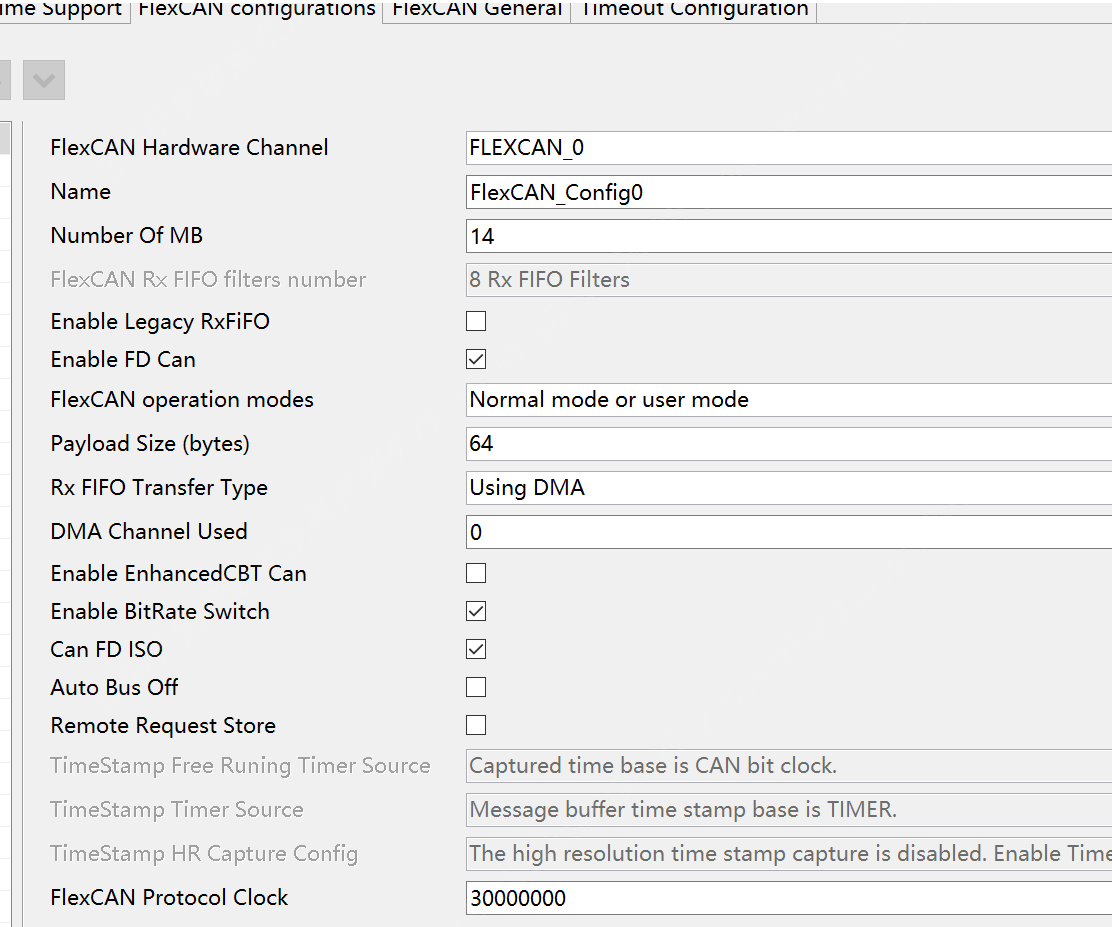Enable the Legacy RxFiFO checkbox

point(476,321)
